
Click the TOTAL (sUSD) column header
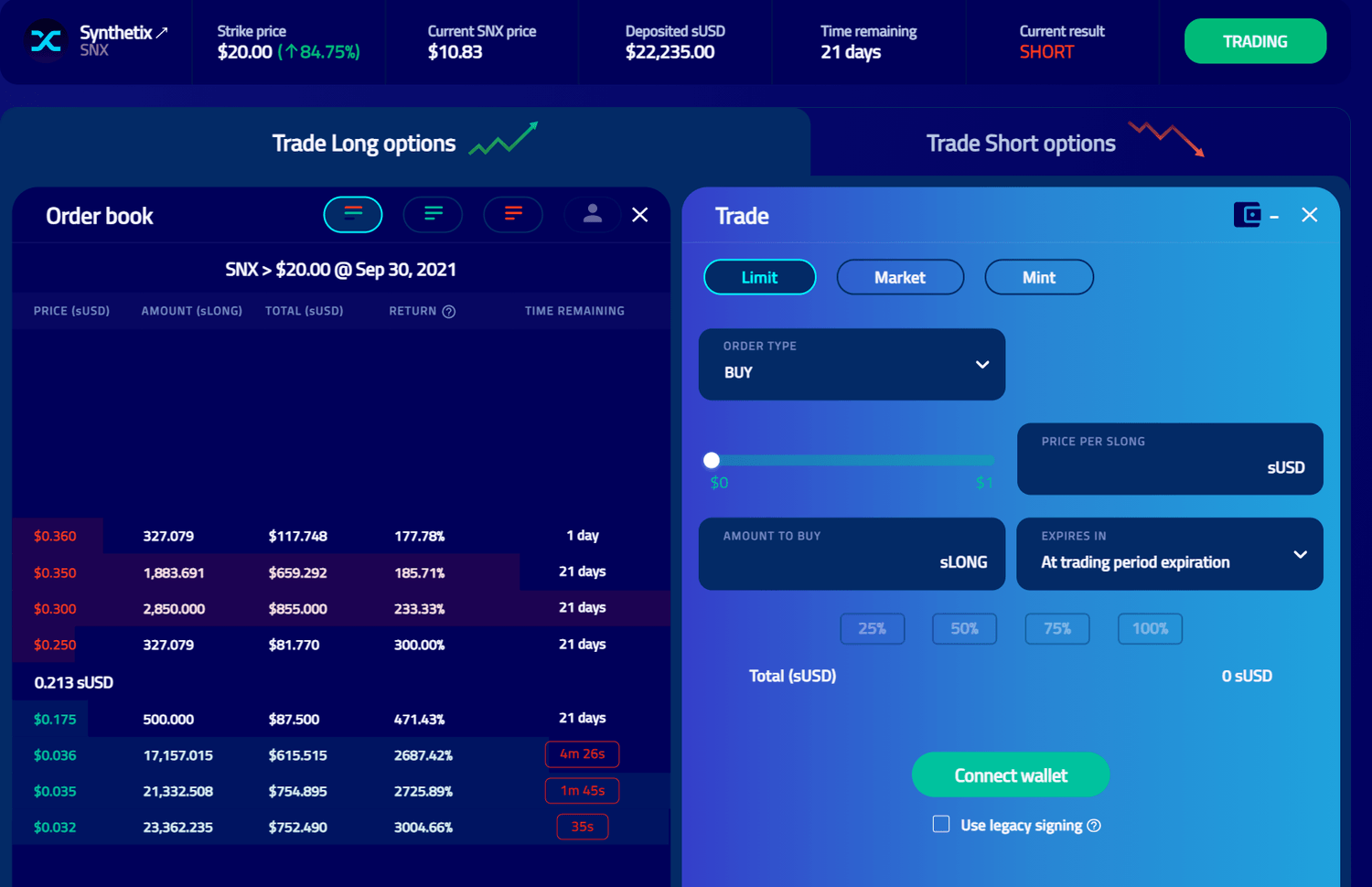pyautogui.click(x=305, y=311)
